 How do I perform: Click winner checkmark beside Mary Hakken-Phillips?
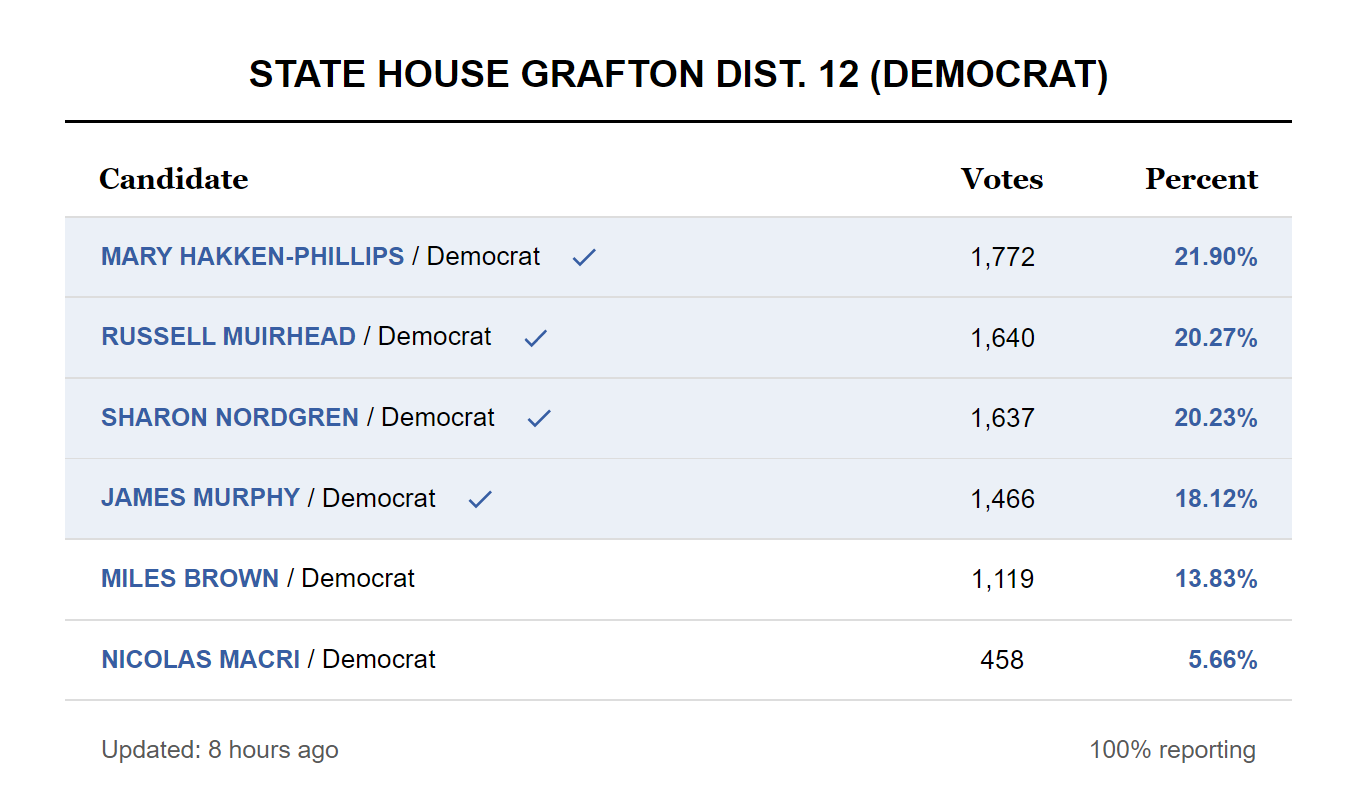(584, 258)
